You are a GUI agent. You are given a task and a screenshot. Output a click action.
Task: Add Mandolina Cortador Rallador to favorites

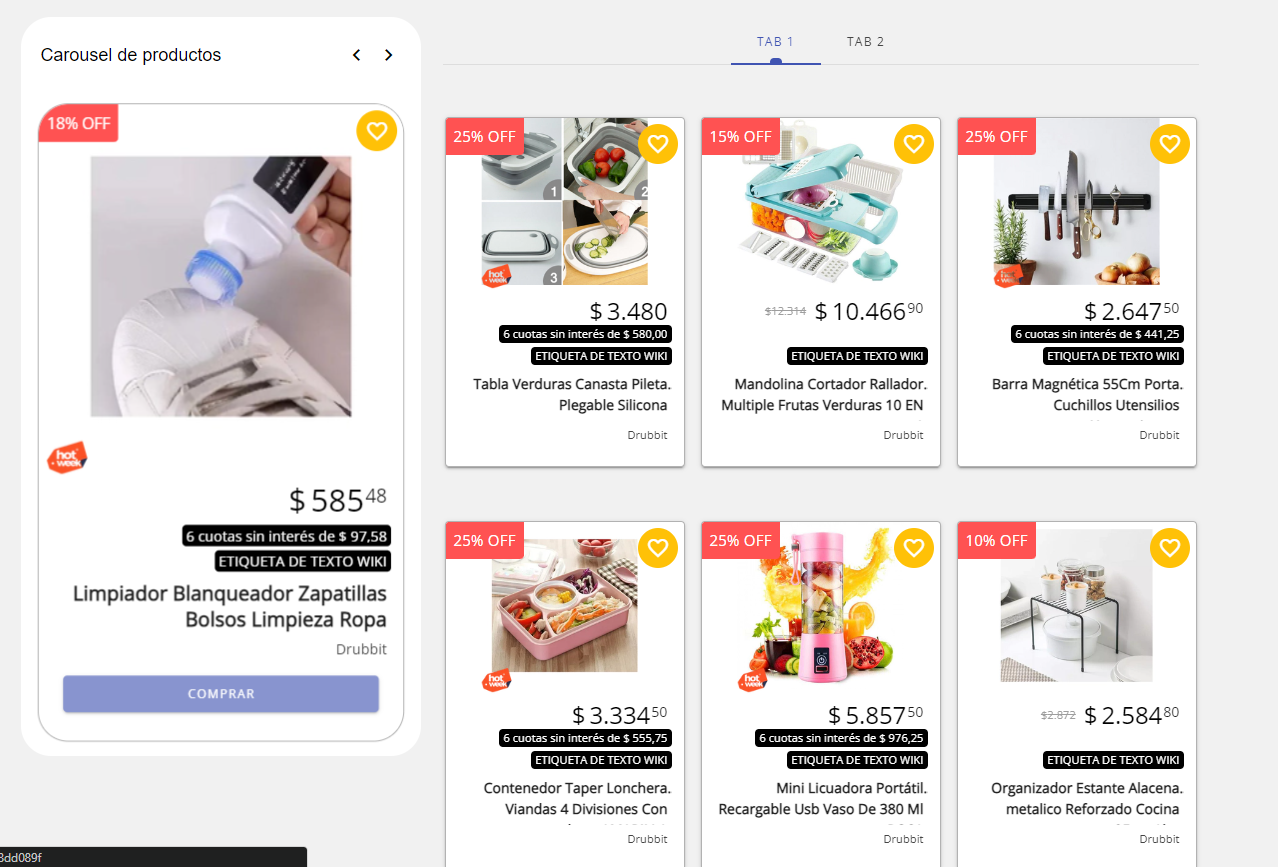click(913, 144)
